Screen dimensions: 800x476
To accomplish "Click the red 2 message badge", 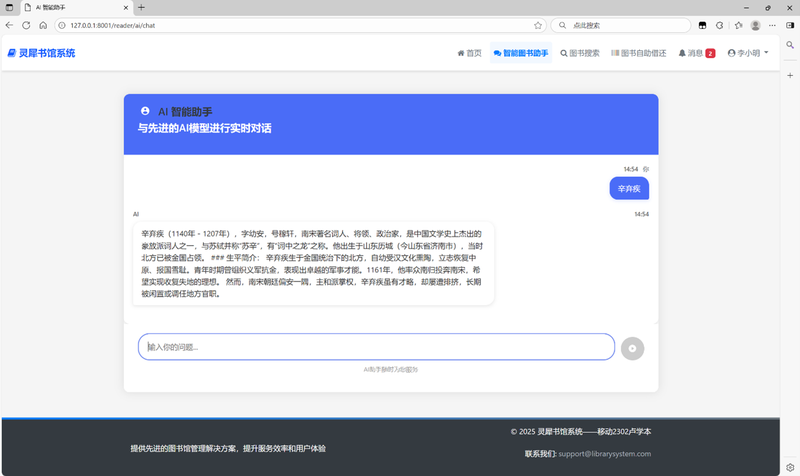I will pyautogui.click(x=710, y=53).
